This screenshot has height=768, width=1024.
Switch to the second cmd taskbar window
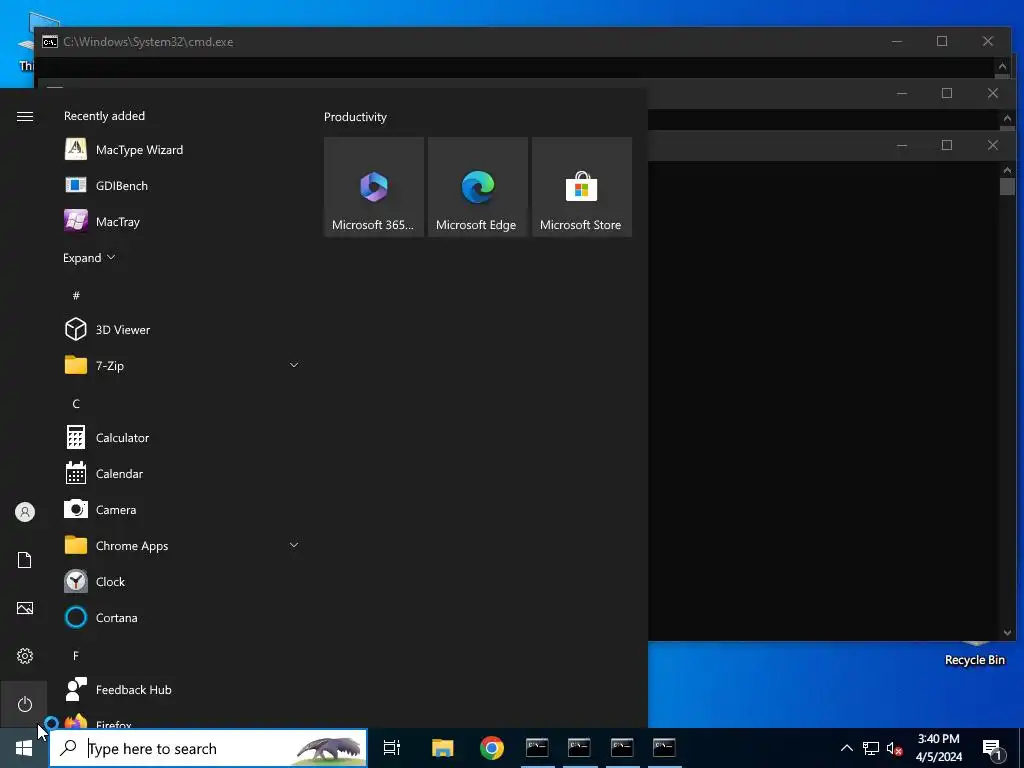coord(579,748)
